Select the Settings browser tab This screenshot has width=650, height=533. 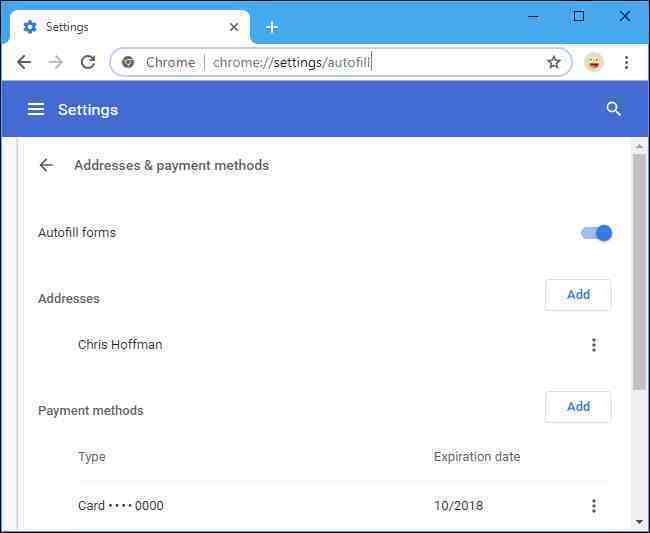click(x=129, y=27)
